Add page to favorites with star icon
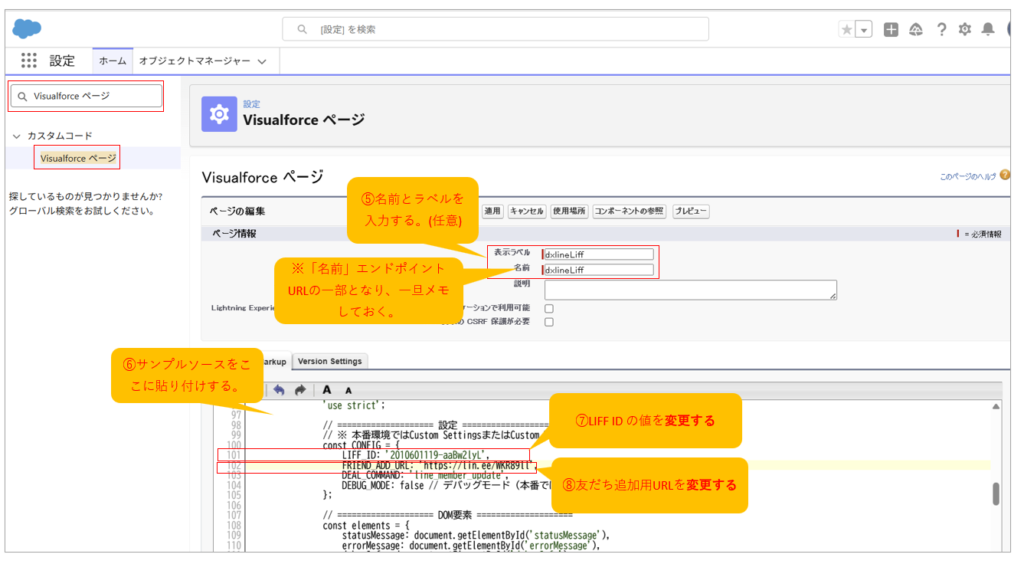Image resolution: width=1024 pixels, height=564 pixels. tap(846, 29)
